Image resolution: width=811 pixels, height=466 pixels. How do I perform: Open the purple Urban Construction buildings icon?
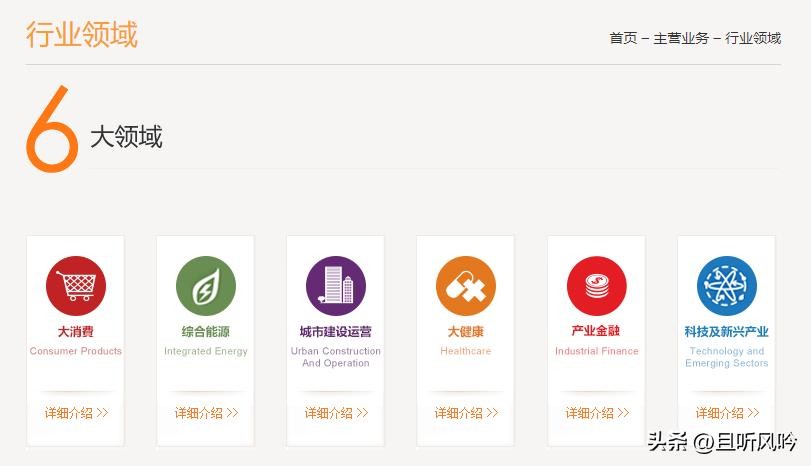pyautogui.click(x=335, y=286)
